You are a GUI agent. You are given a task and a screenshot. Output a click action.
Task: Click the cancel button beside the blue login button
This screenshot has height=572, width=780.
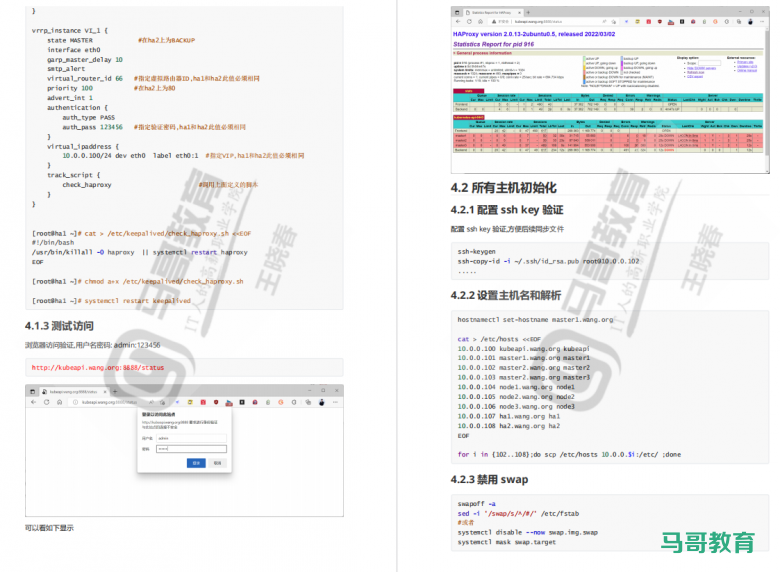point(217,463)
